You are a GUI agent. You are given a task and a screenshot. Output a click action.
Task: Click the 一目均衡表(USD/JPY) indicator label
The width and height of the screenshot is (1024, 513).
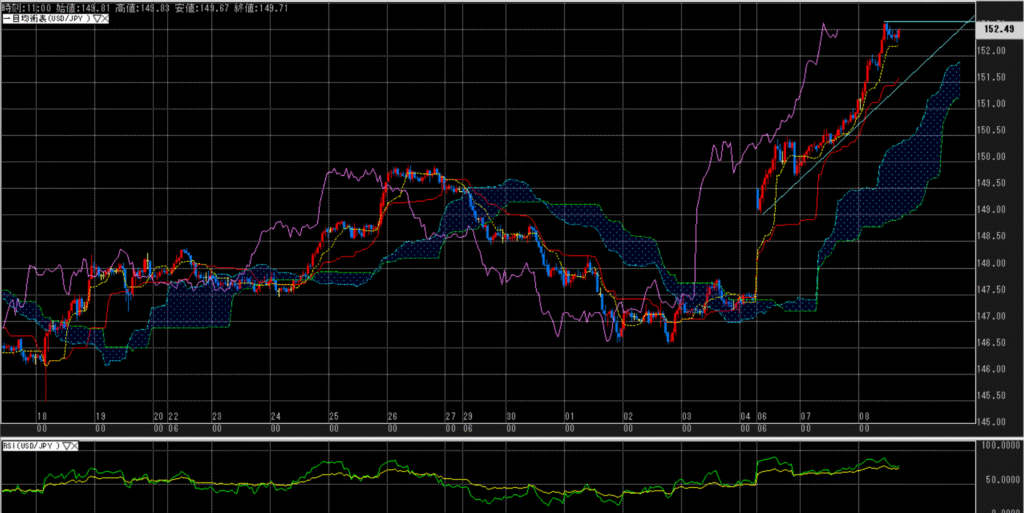(x=46, y=19)
